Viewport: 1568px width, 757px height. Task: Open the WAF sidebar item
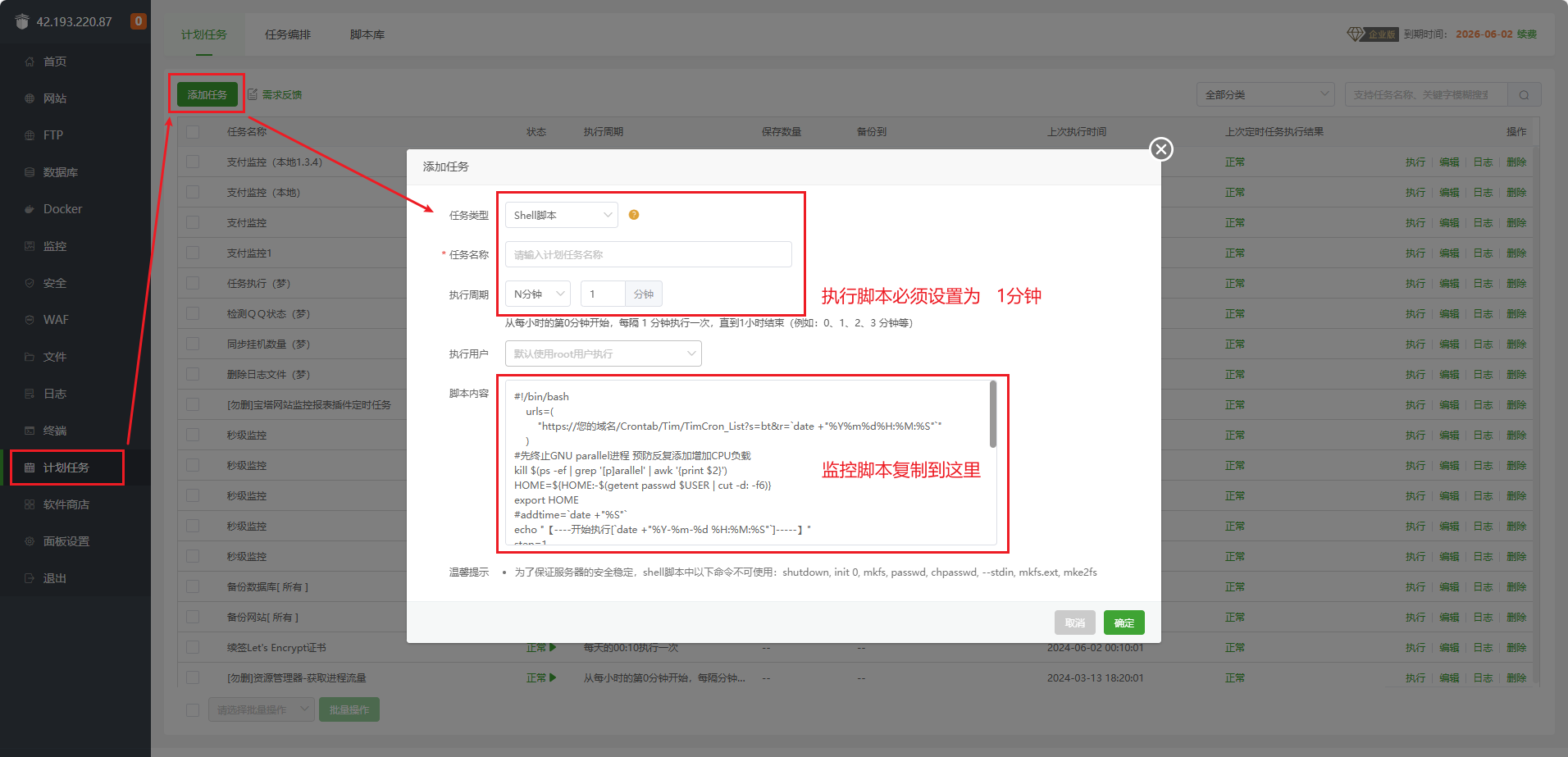tap(56, 320)
